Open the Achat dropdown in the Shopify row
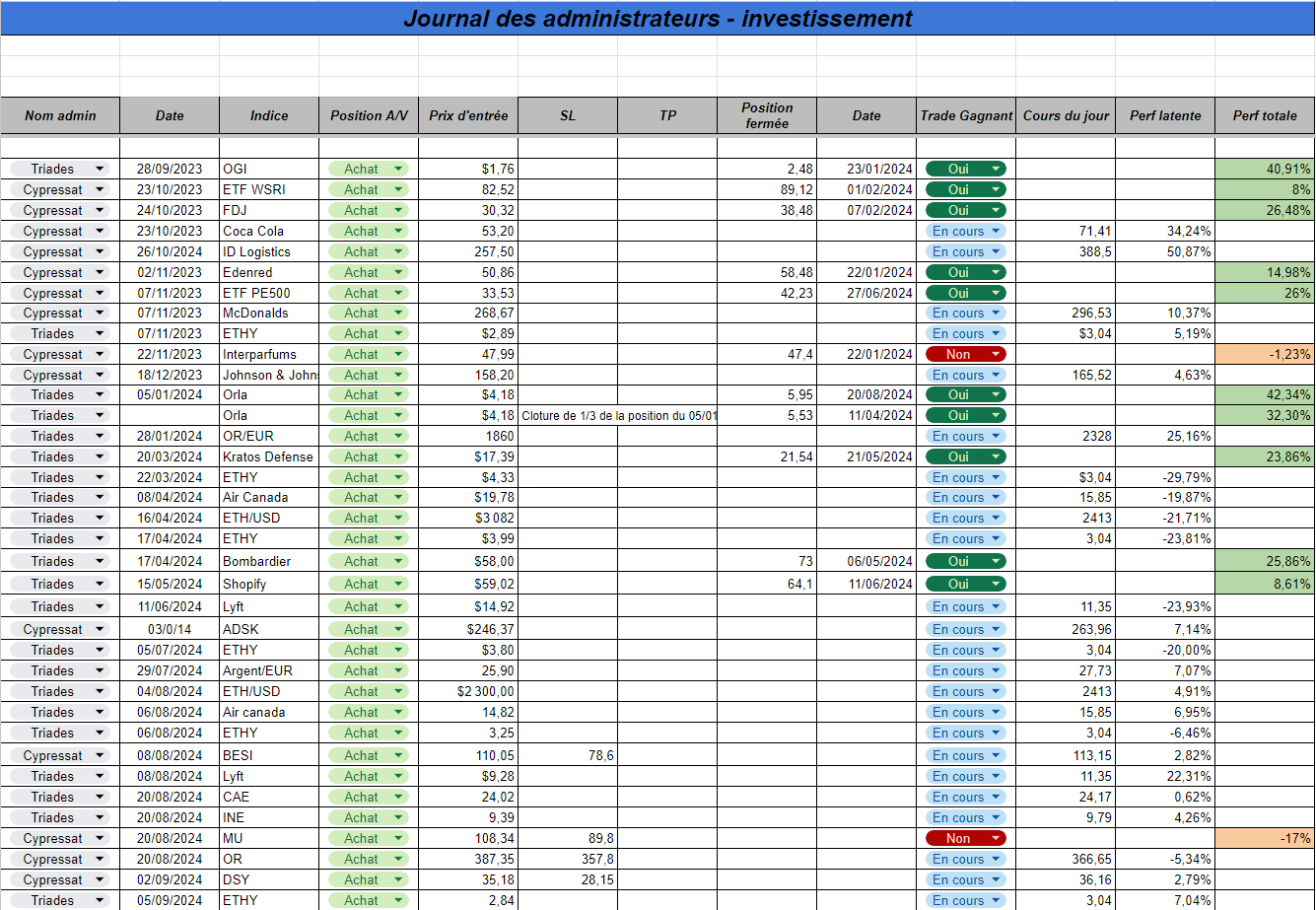 pos(368,584)
